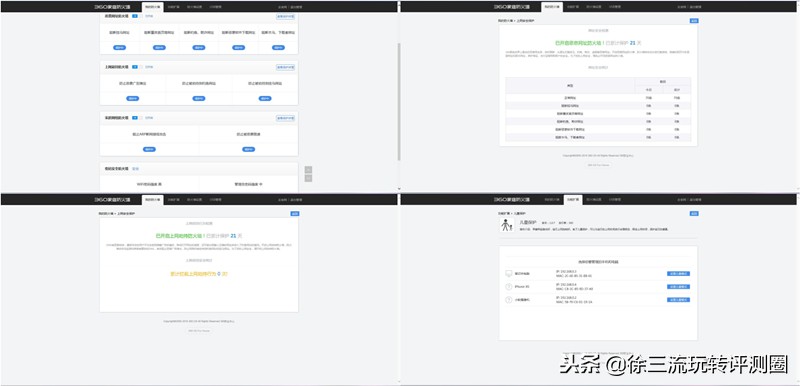Click the 儿童保护 title text

tap(528, 223)
